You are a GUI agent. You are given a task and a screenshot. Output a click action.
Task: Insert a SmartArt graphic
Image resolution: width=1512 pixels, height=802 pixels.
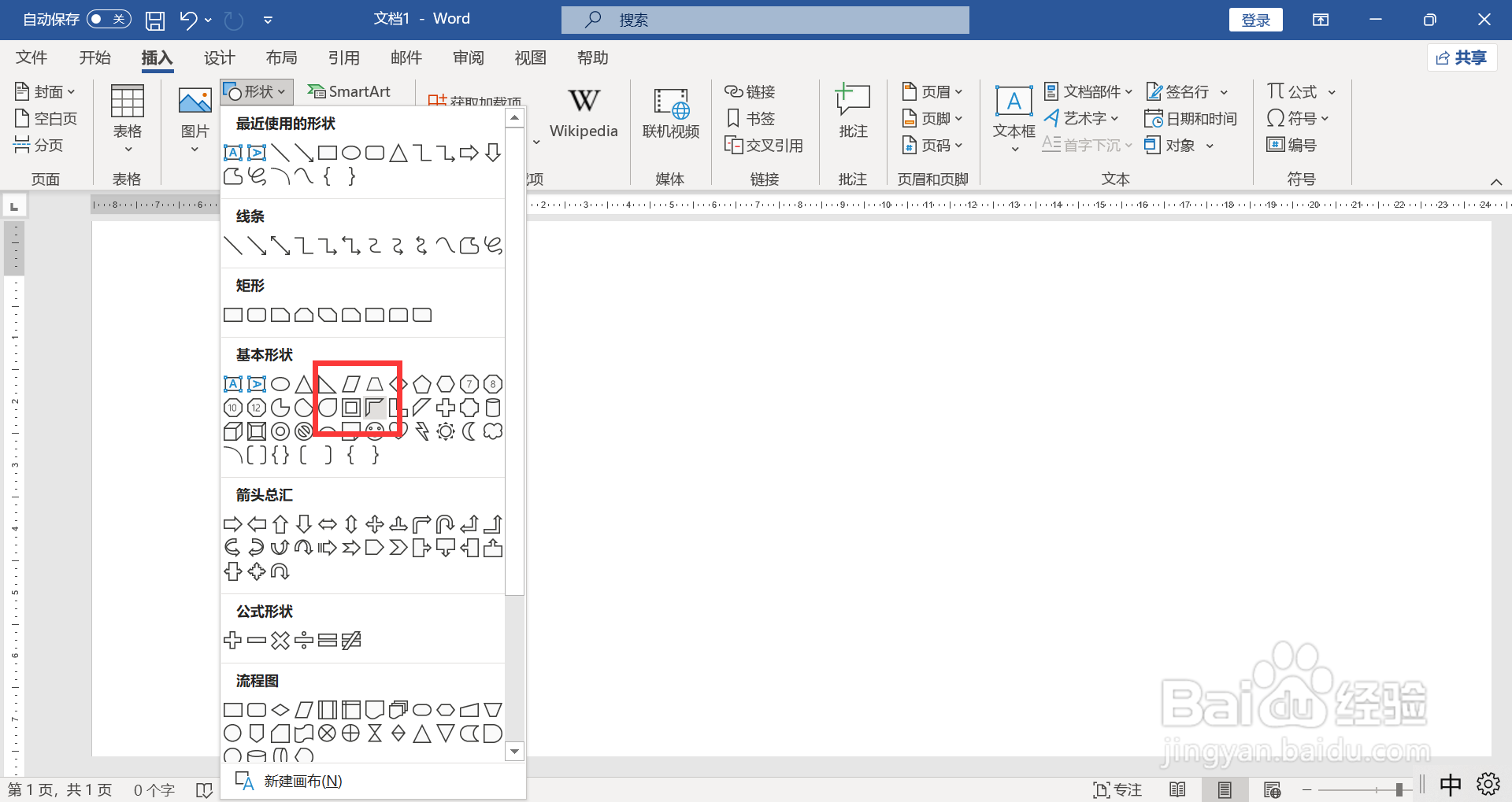[x=349, y=91]
